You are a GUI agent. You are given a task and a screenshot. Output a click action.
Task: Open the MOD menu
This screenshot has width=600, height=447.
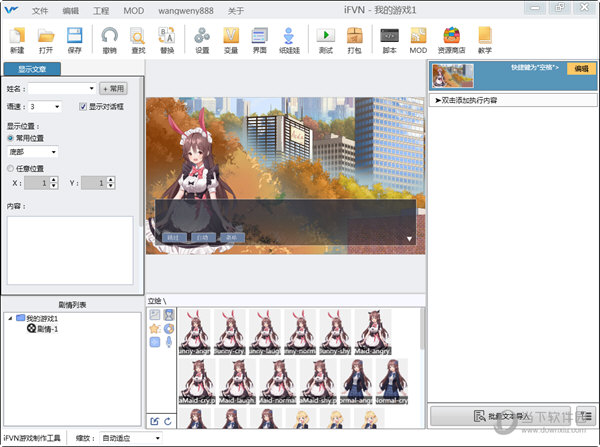point(134,11)
